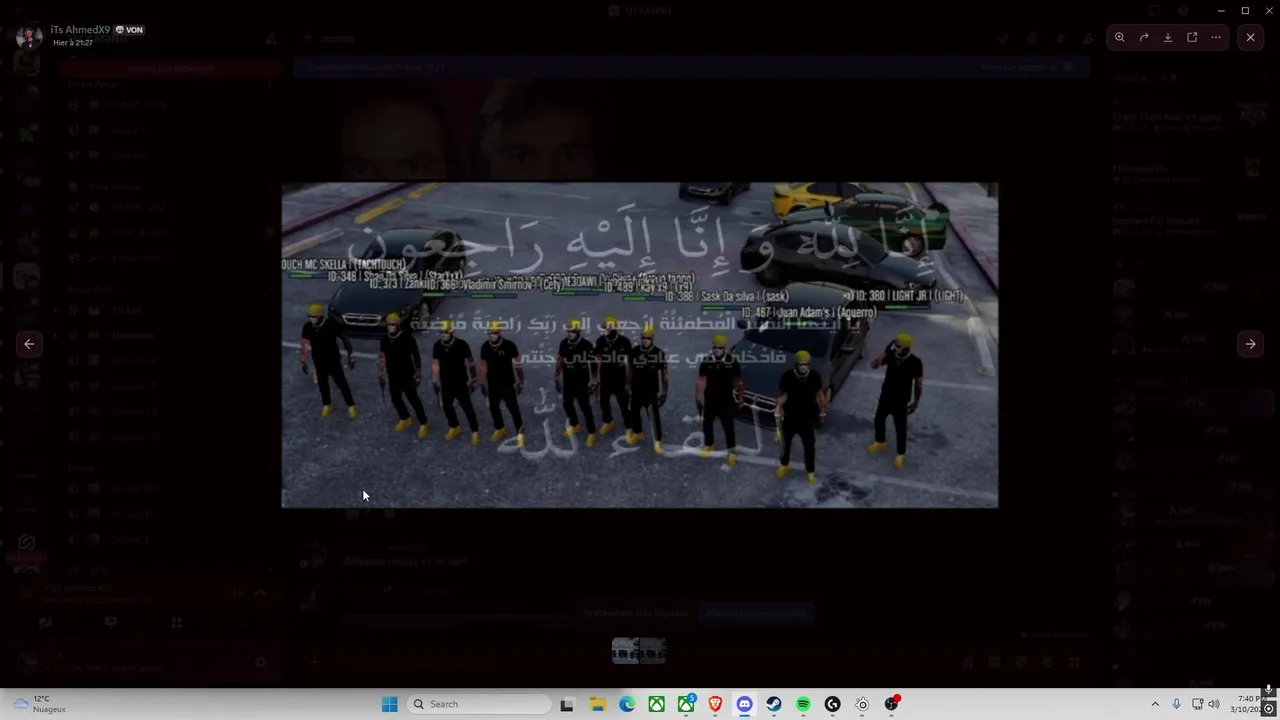This screenshot has width=1280, height=720.
Task: Open Spotify from the taskbar
Action: pos(803,704)
